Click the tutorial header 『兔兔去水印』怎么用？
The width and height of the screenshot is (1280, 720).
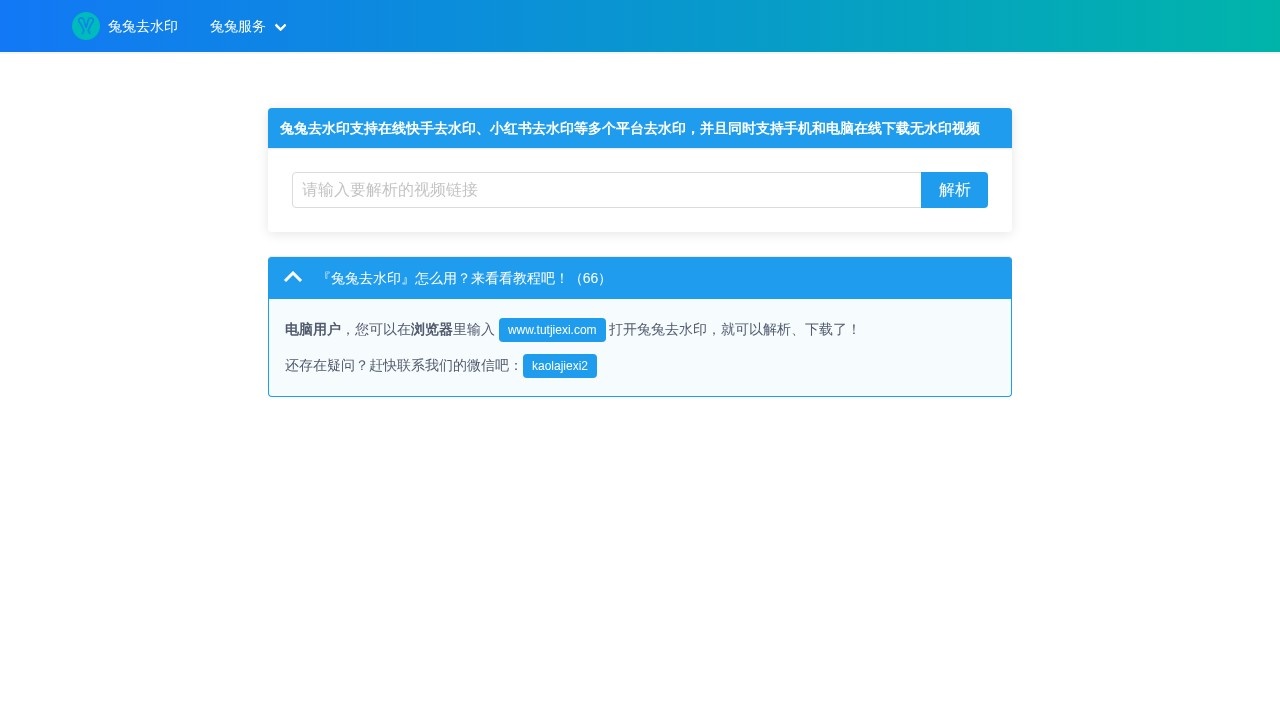[445, 278]
